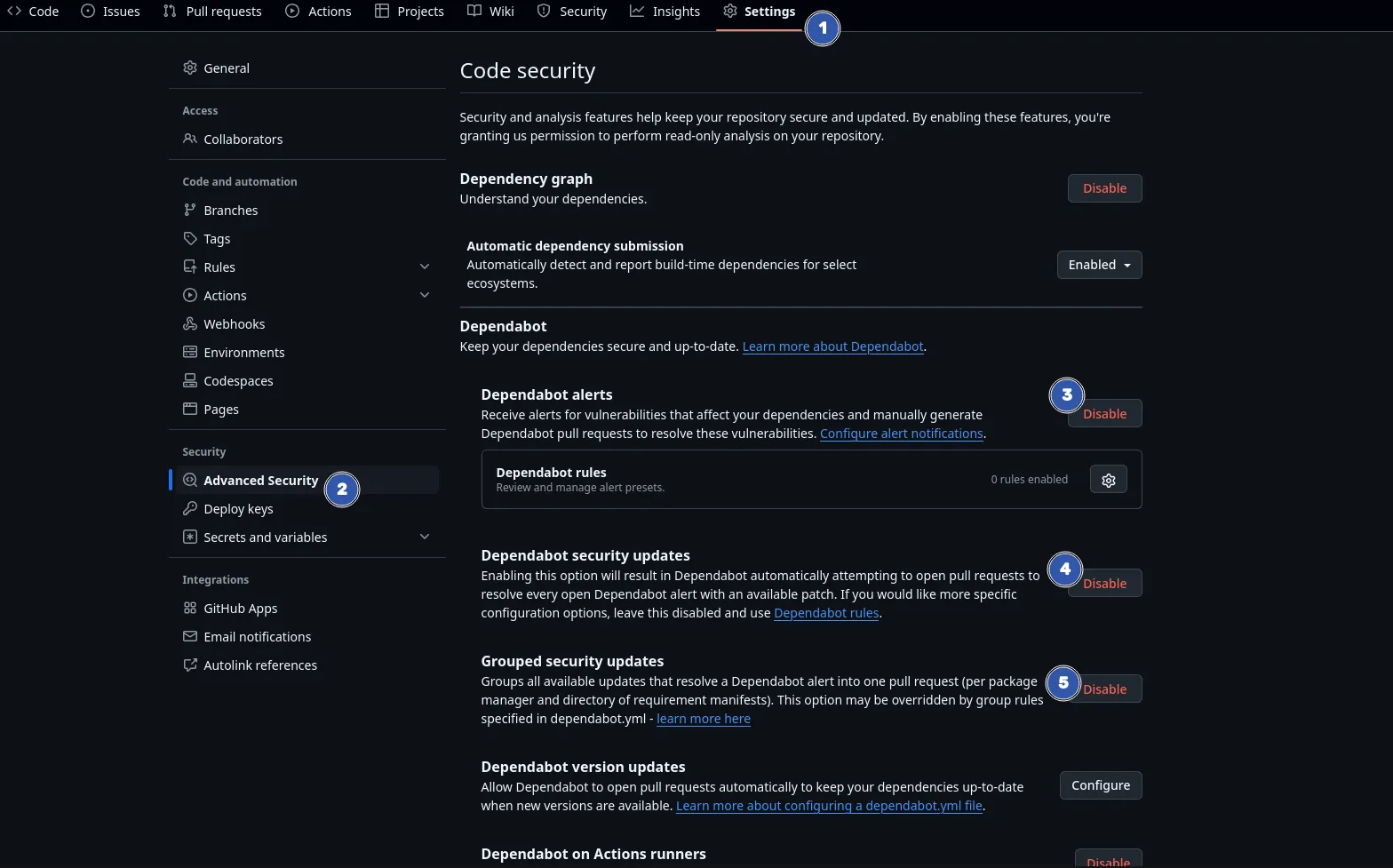Click Configure for Dependabot version updates

tap(1100, 785)
